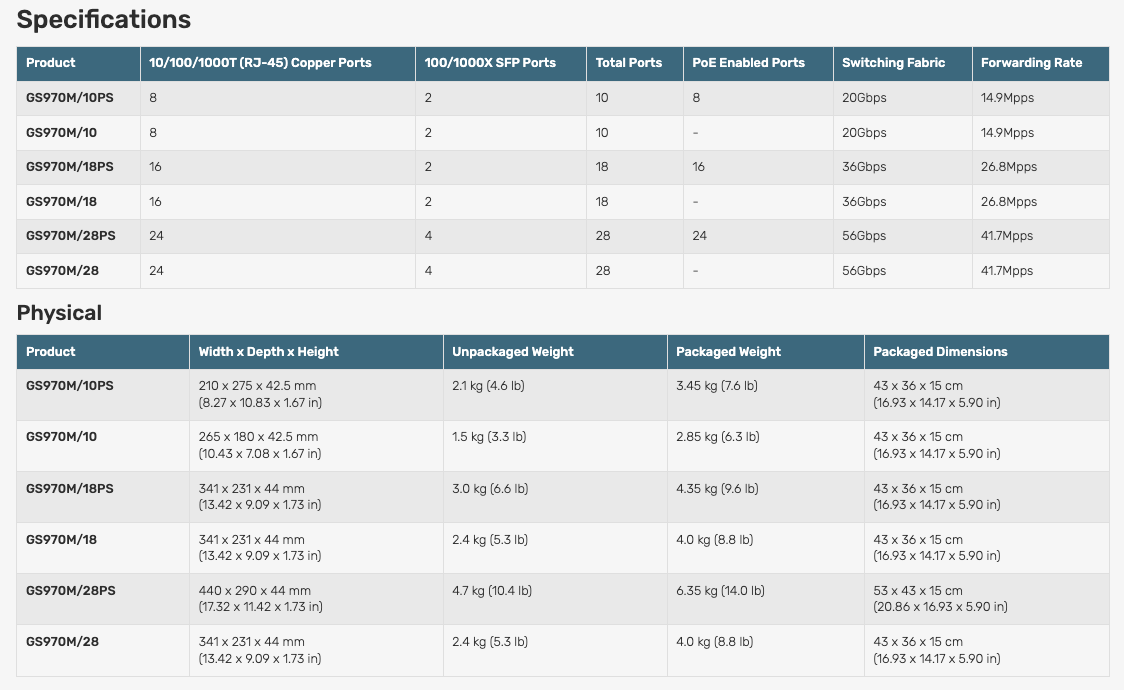Select the 6.35 kg (14.0 lb) packaged weight
The height and width of the screenshot is (690, 1124).
coord(720,591)
